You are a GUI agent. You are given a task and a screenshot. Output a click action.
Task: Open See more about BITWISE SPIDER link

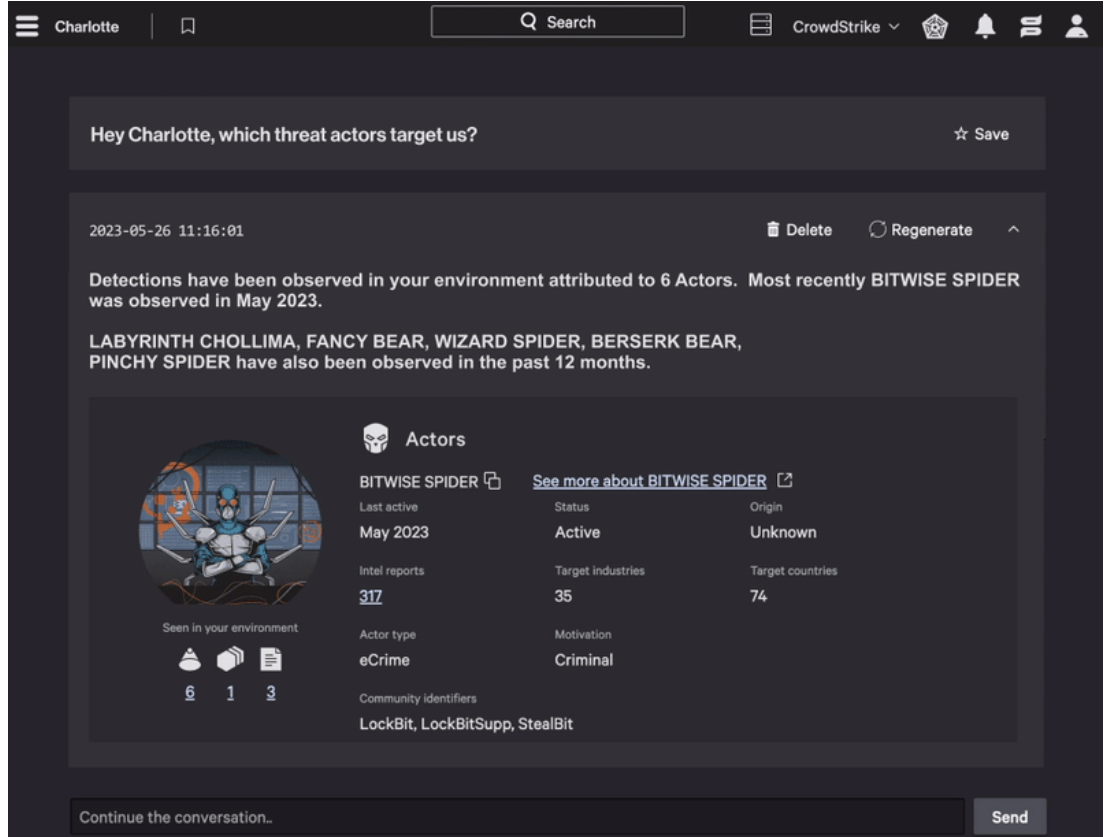point(649,480)
